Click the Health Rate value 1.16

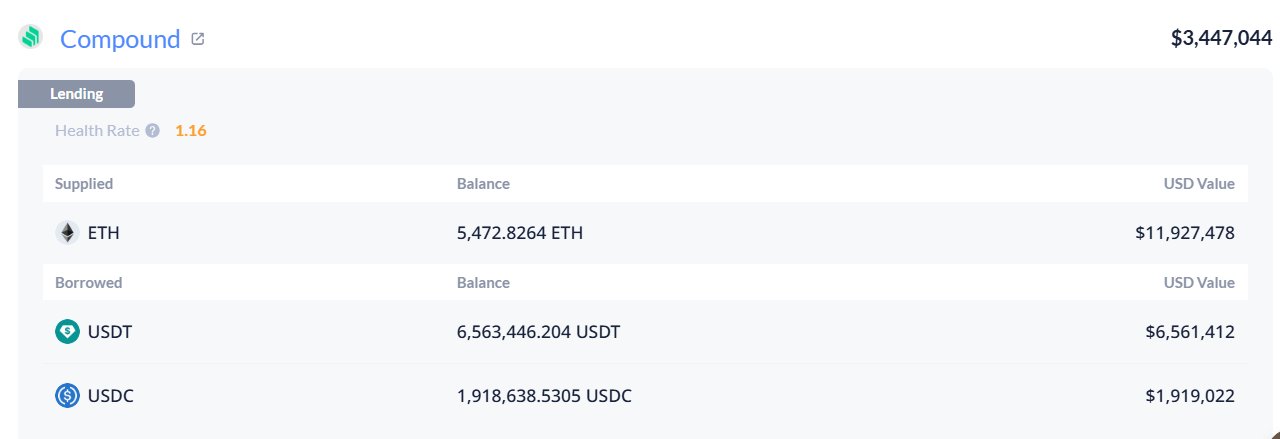190,130
